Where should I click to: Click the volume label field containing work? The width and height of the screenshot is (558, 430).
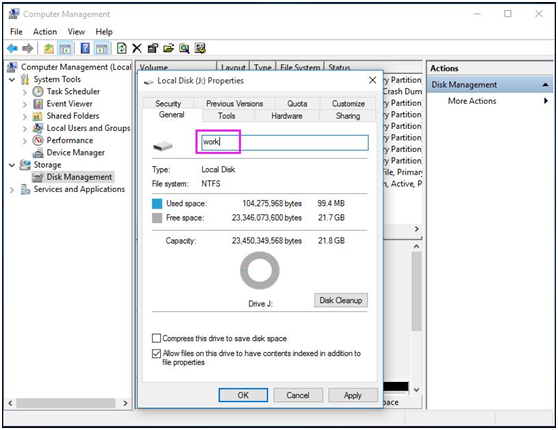click(285, 142)
